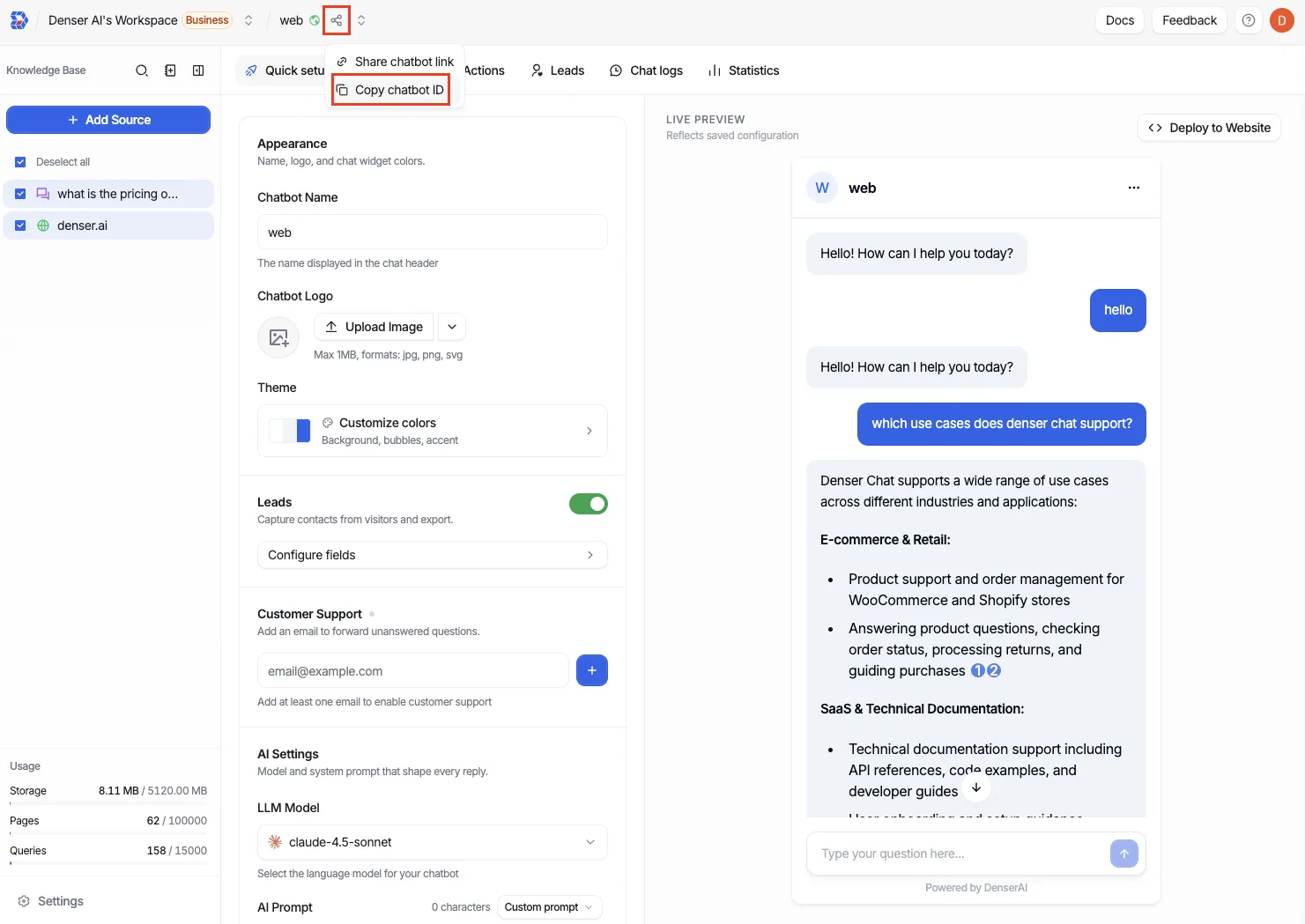Select Copy chatbot ID menu item
1305x924 pixels.
(391, 90)
